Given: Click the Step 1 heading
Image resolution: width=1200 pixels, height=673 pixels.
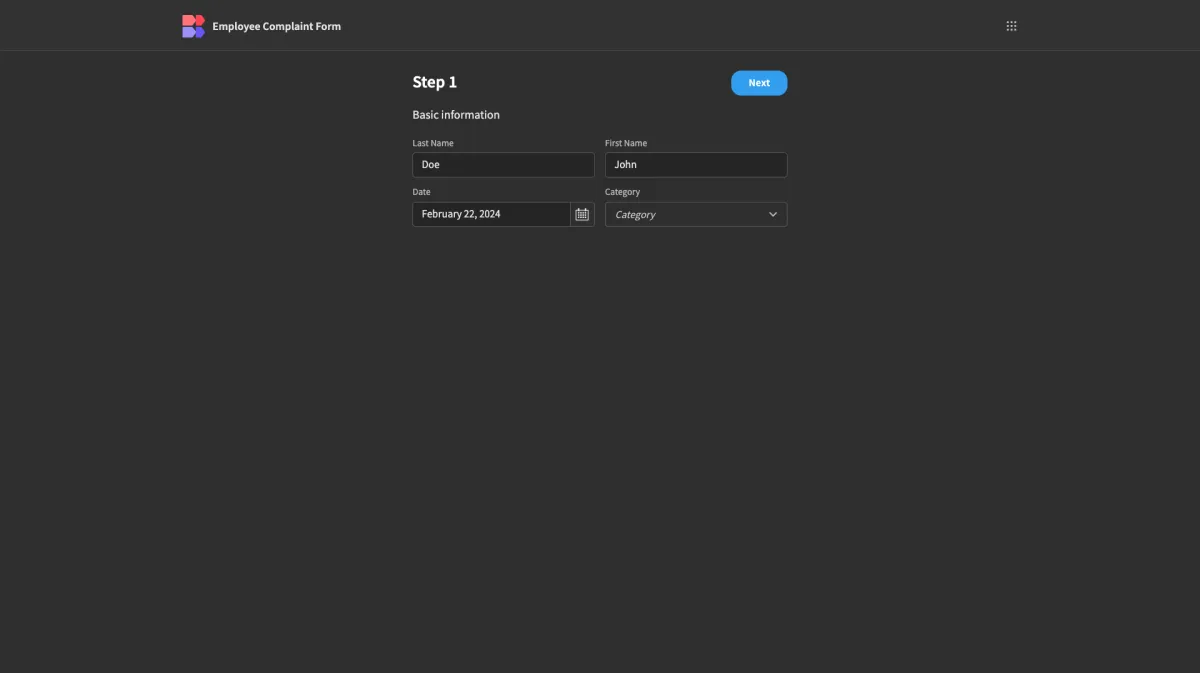Looking at the screenshot, I should click(x=435, y=82).
